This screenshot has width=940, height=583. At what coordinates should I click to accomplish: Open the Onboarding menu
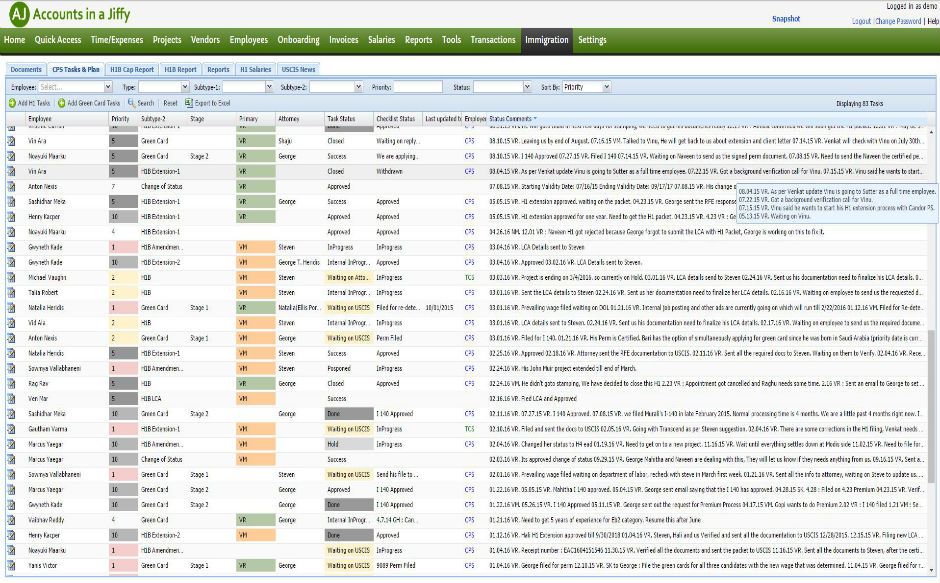[x=299, y=40]
